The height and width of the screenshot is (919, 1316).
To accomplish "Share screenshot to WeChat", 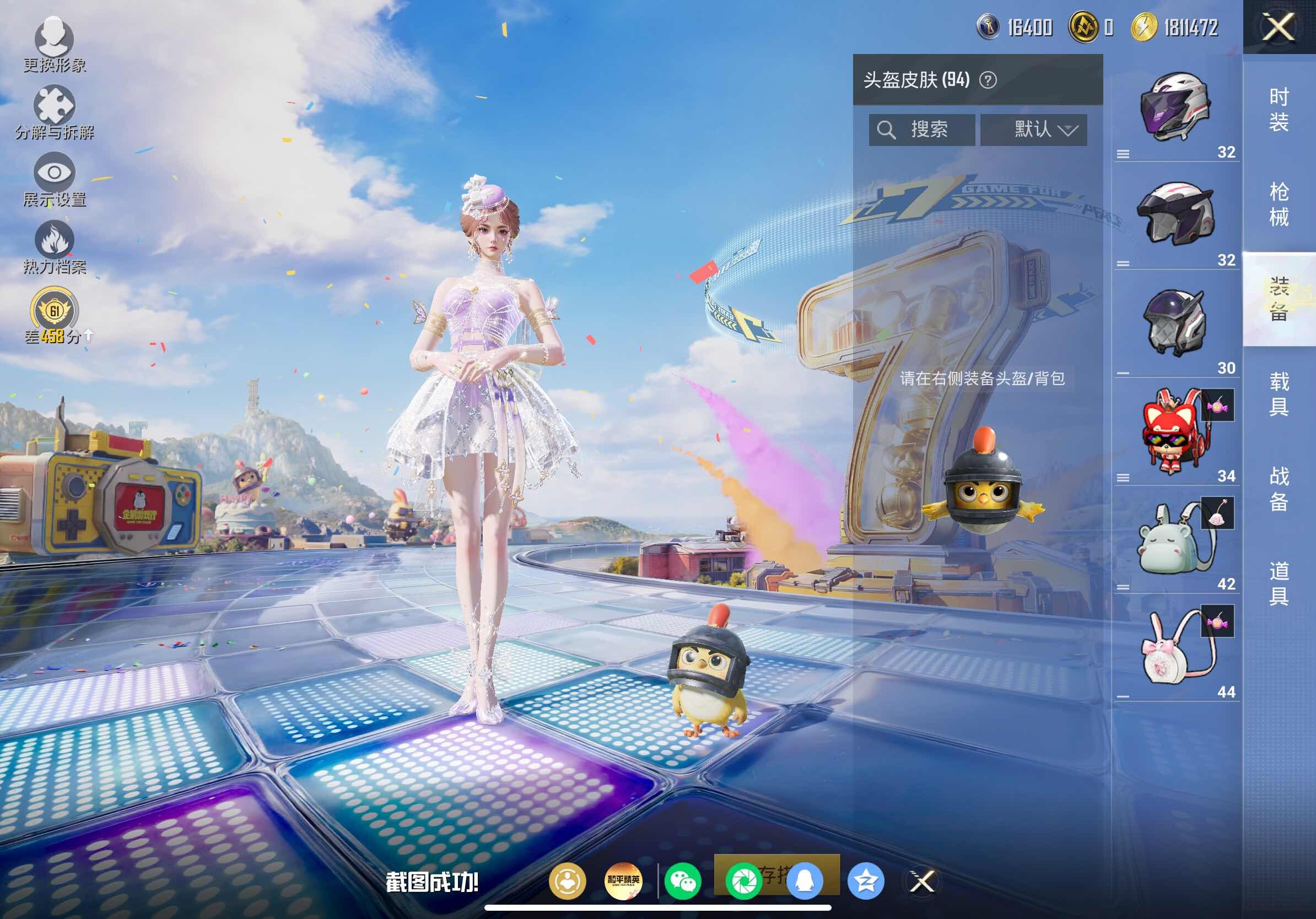I will (x=683, y=880).
